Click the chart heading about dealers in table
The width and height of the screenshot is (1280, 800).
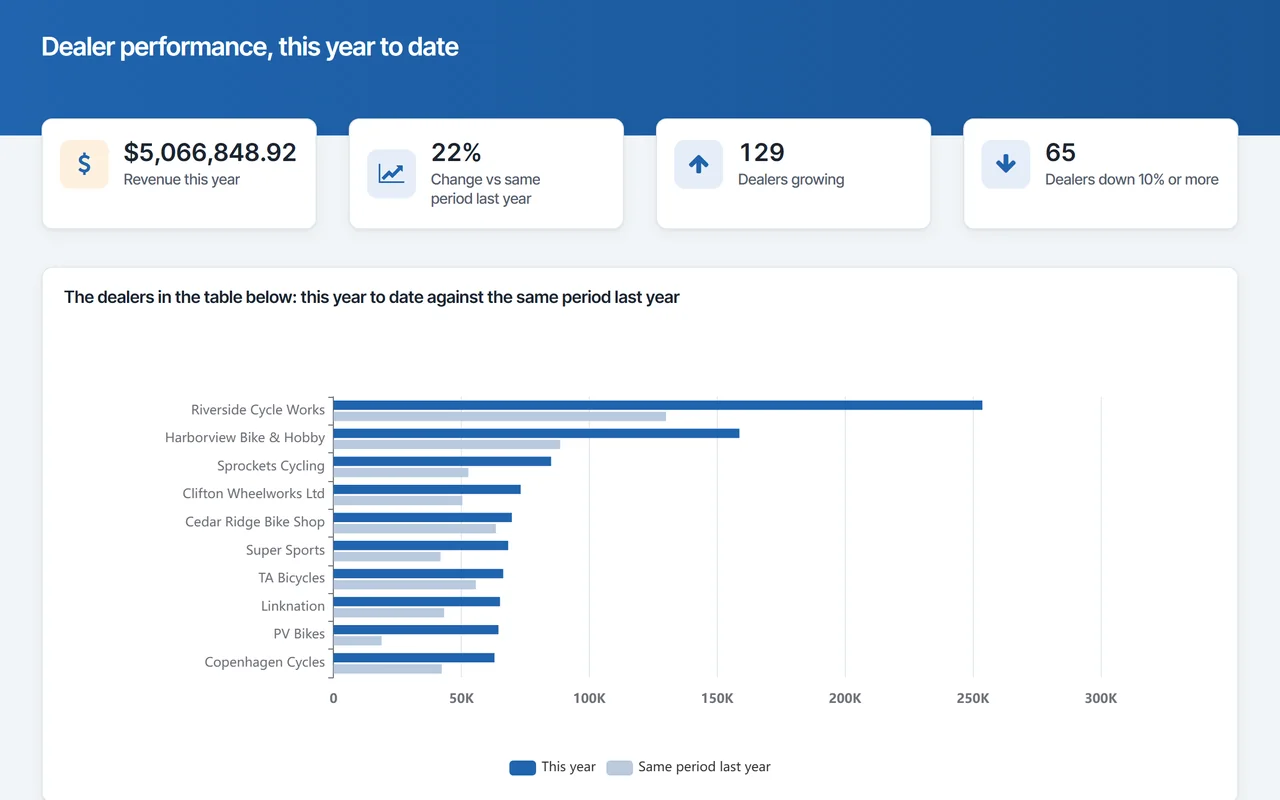tap(372, 297)
